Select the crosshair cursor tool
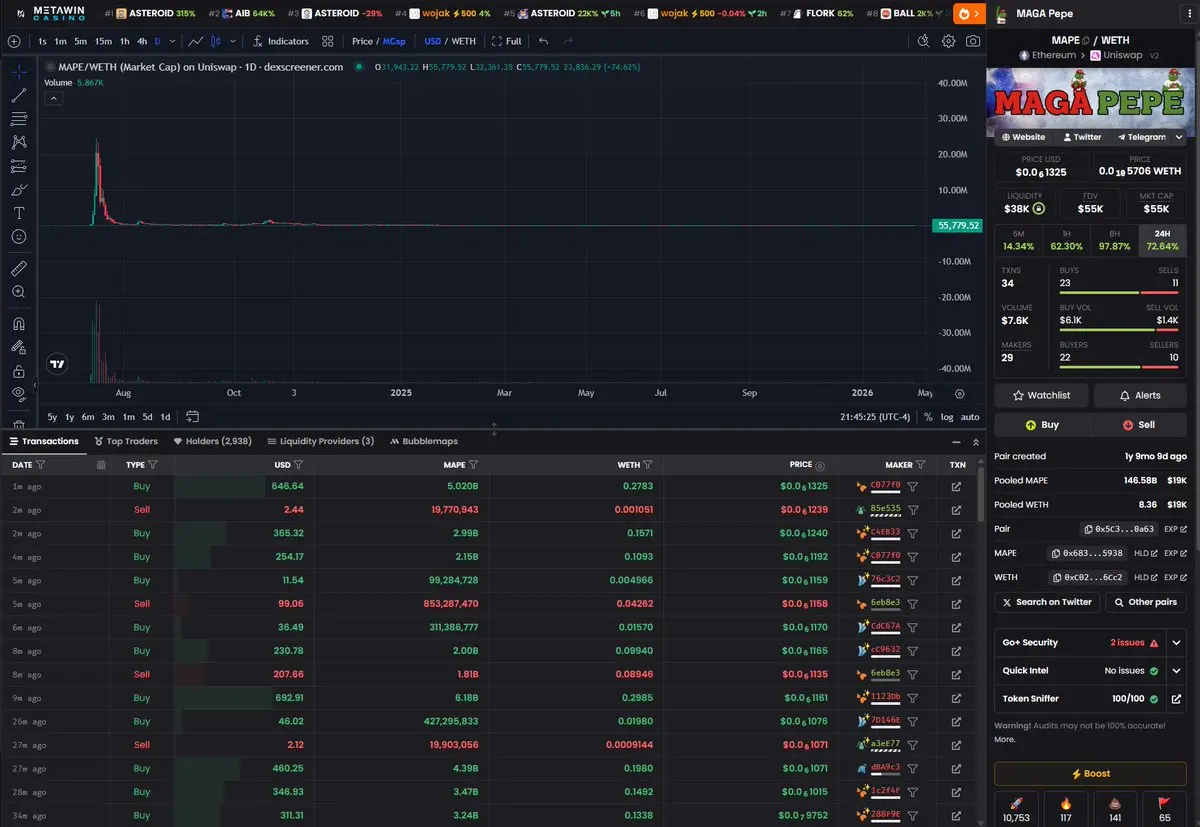The width and height of the screenshot is (1200, 827). point(18,73)
